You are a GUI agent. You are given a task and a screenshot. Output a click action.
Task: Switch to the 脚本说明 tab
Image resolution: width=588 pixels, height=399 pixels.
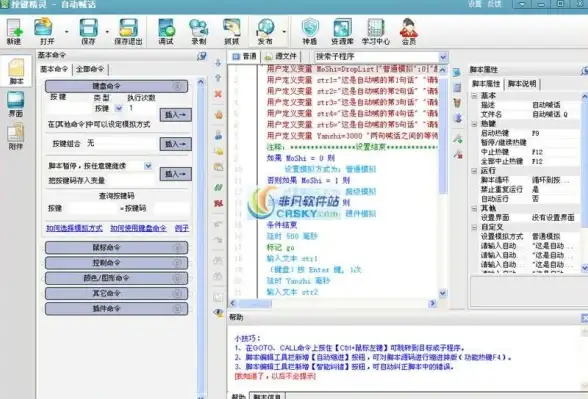522,84
